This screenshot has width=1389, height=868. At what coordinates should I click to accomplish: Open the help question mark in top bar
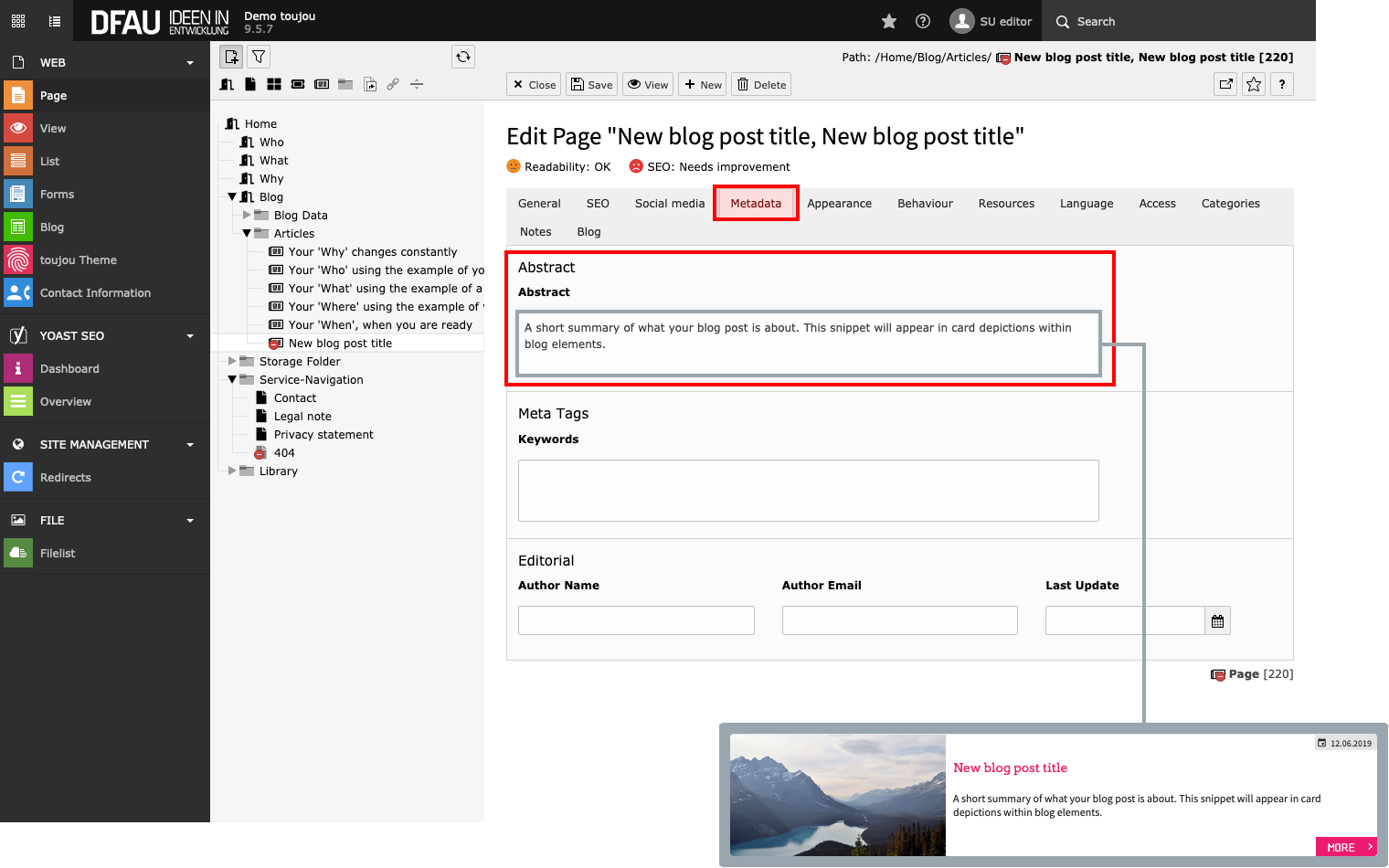[x=923, y=21]
